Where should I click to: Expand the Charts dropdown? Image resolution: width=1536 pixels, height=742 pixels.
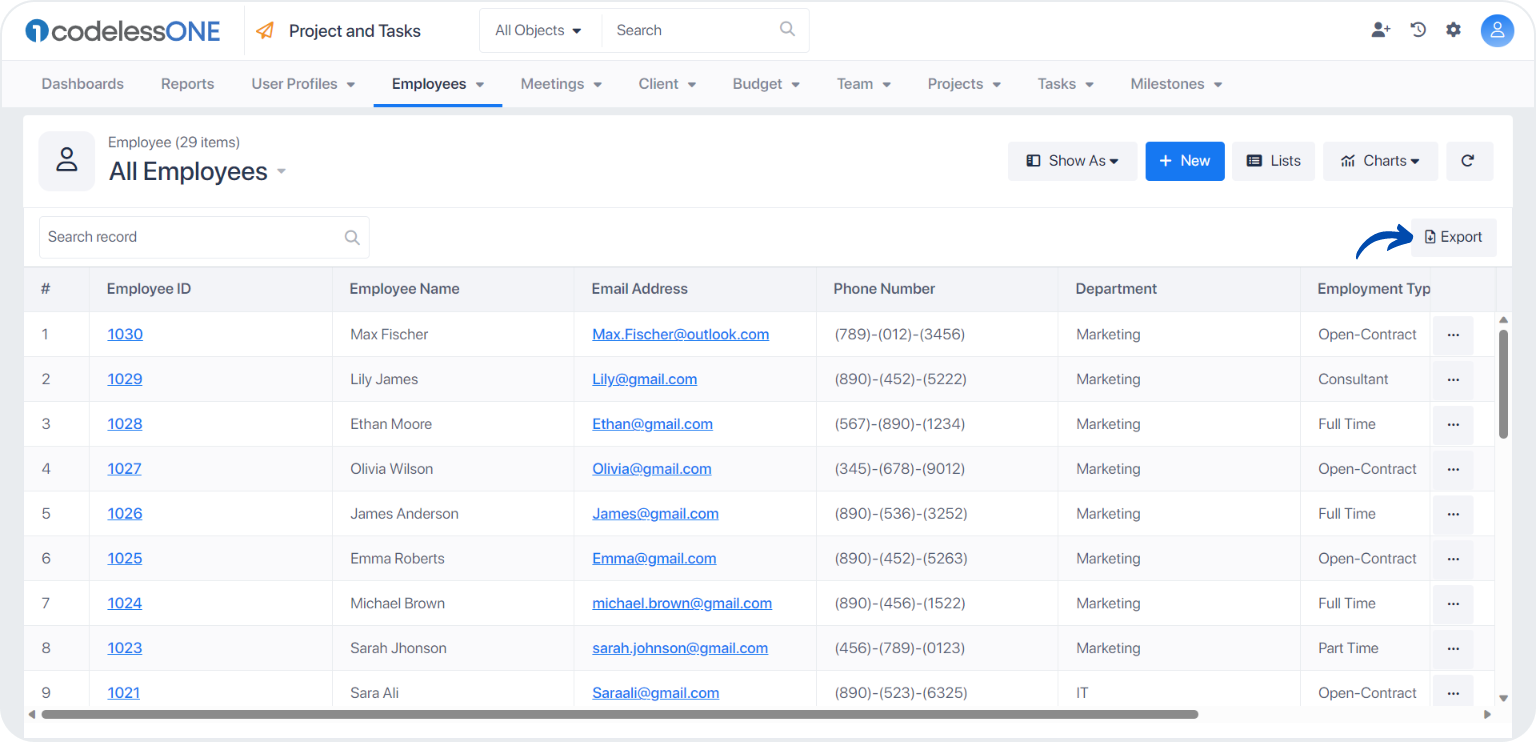(x=1380, y=161)
